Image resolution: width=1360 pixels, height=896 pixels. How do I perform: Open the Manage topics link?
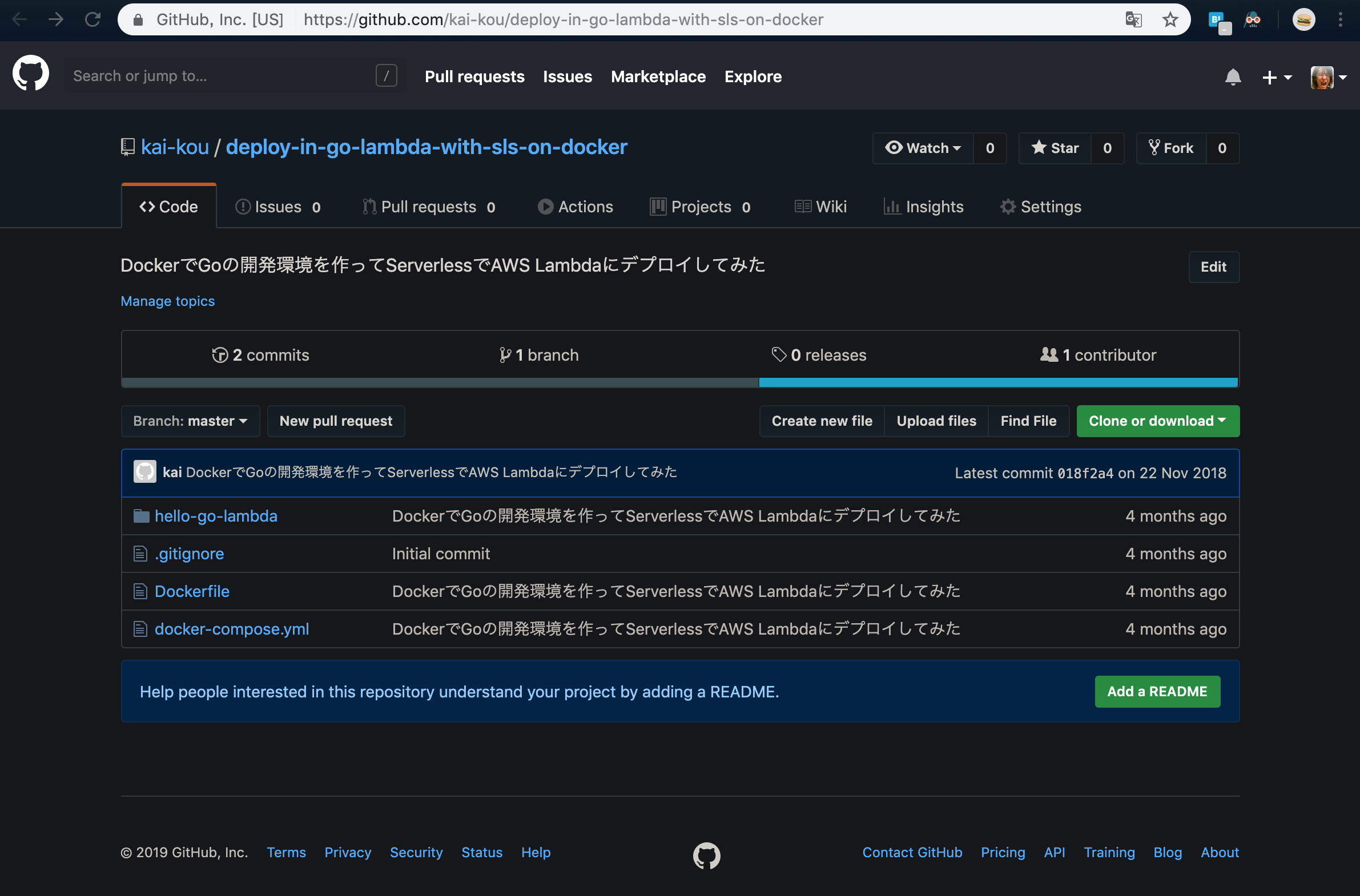167,301
